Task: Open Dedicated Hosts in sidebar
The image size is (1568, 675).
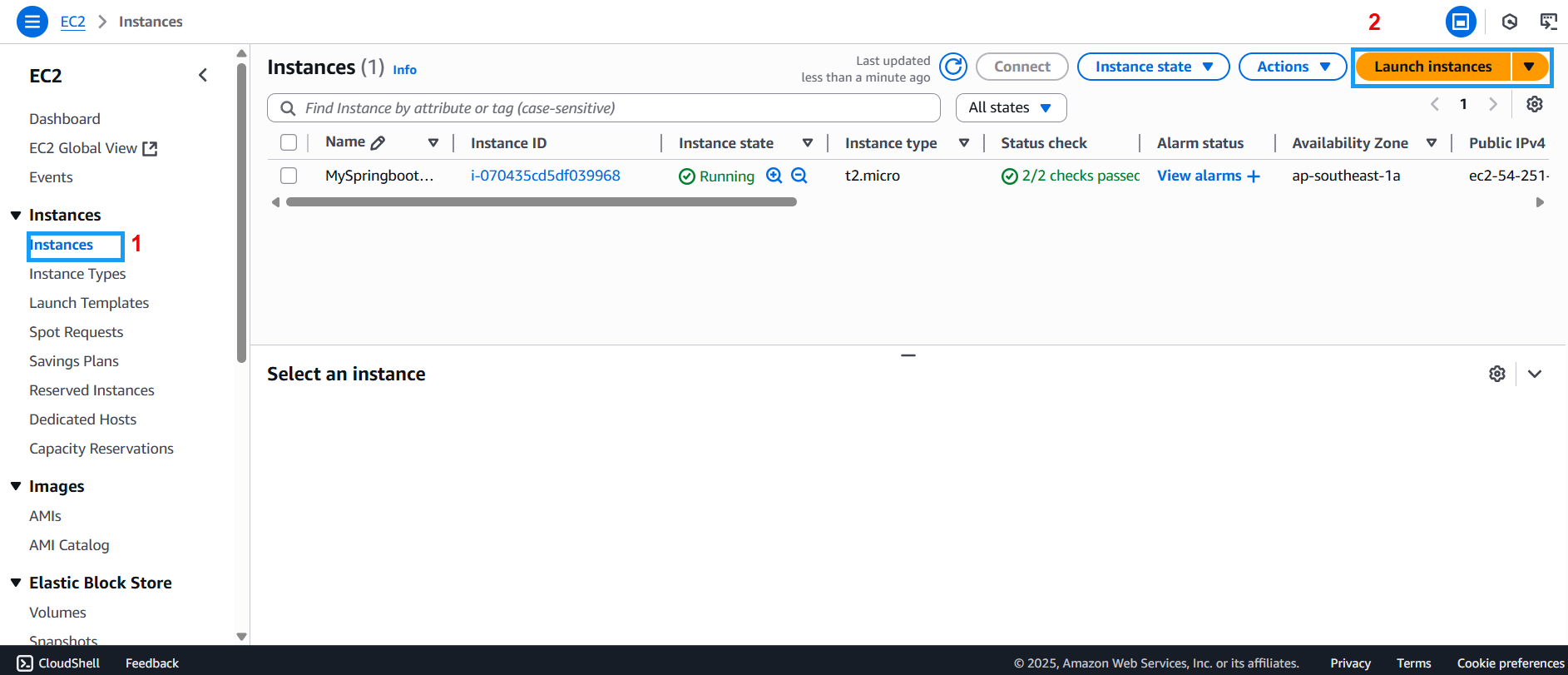Action: pos(82,419)
